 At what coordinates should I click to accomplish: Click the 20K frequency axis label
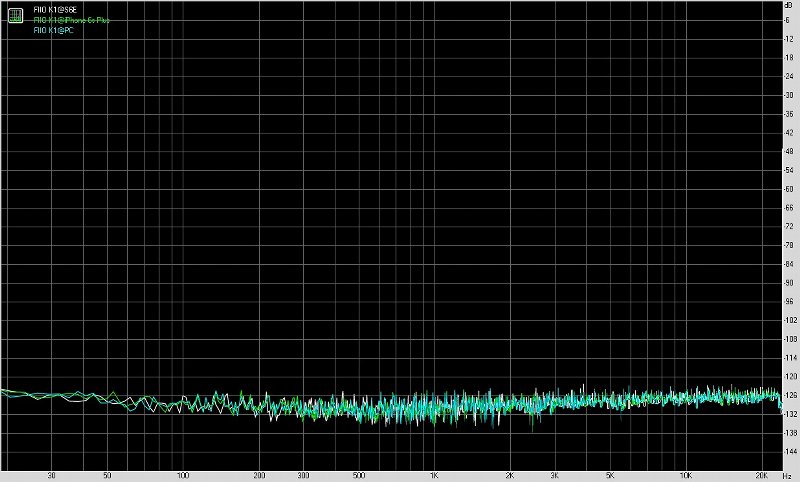tap(761, 475)
